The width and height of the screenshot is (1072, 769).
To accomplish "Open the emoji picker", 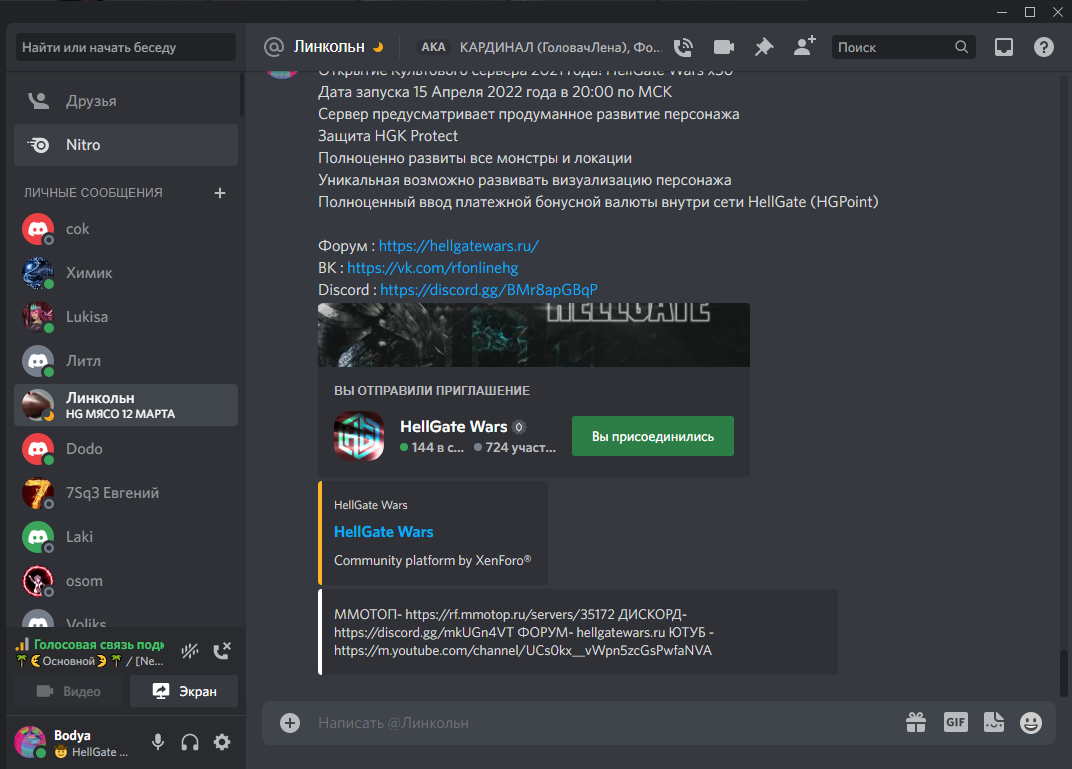I will pos(1031,723).
